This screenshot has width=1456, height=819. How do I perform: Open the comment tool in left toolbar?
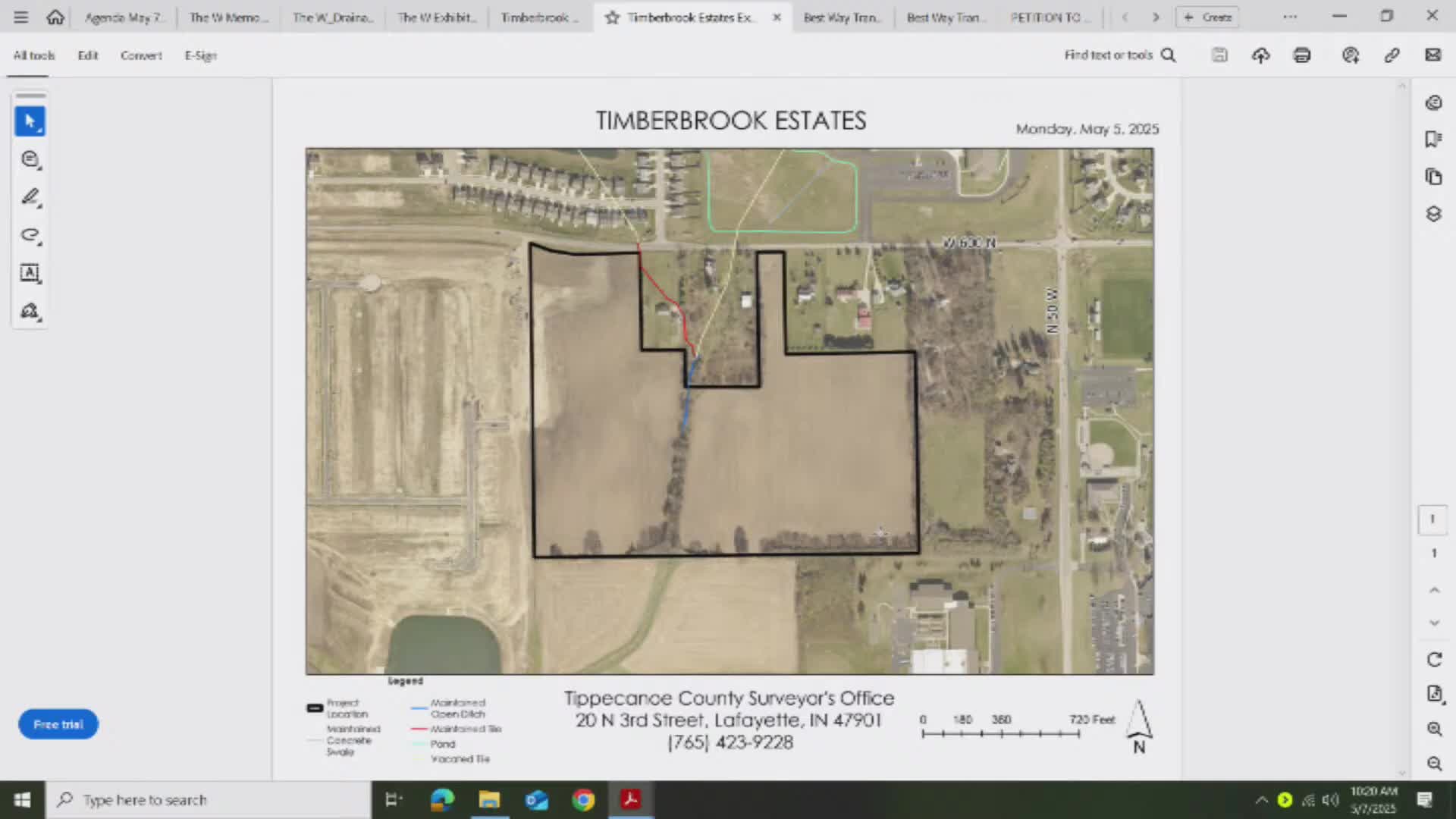click(30, 159)
